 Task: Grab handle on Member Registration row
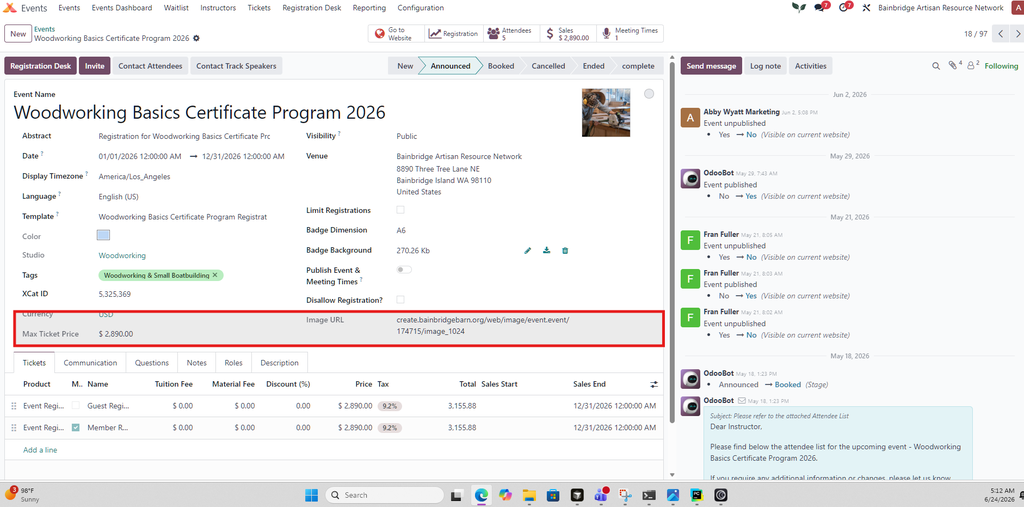click(13, 428)
